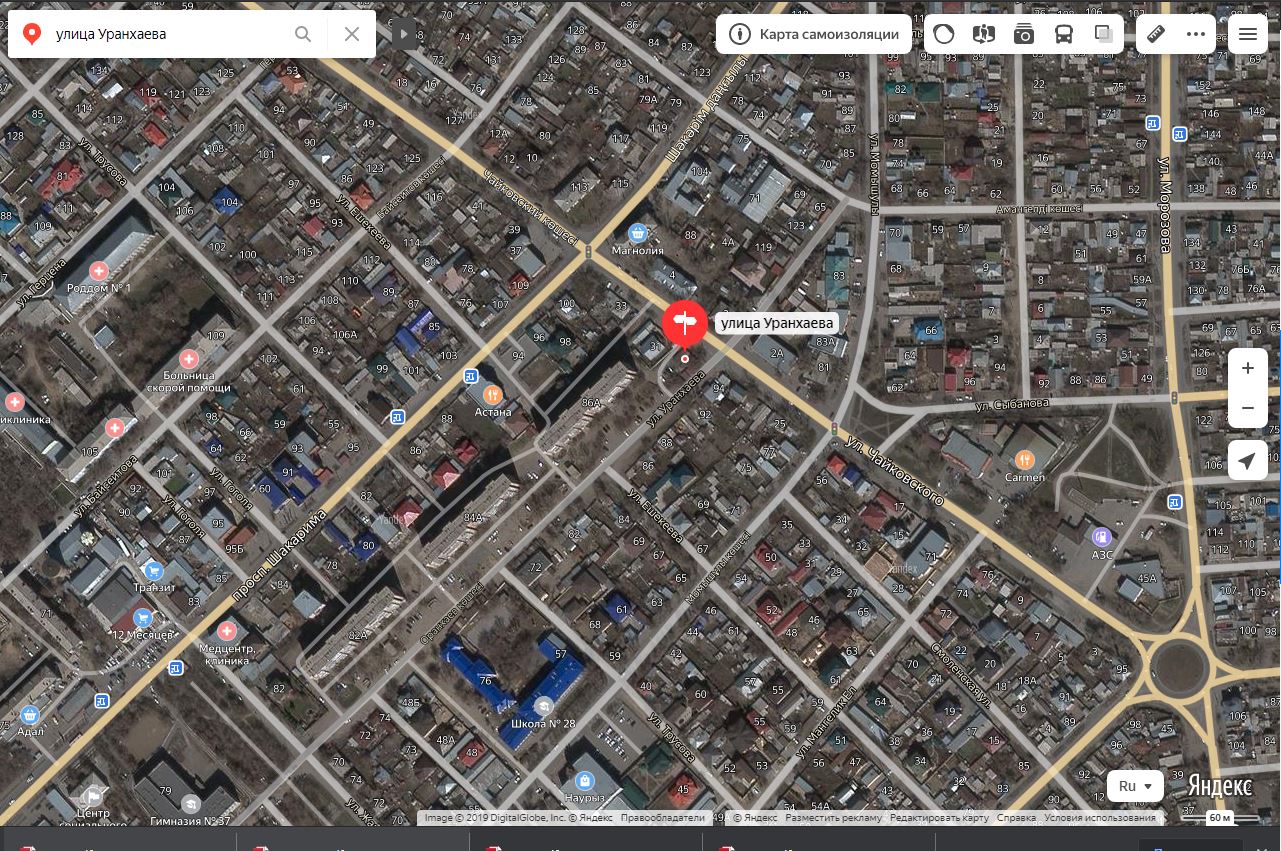Open the Редактировать карту link
This screenshot has height=851, width=1281.
point(939,817)
